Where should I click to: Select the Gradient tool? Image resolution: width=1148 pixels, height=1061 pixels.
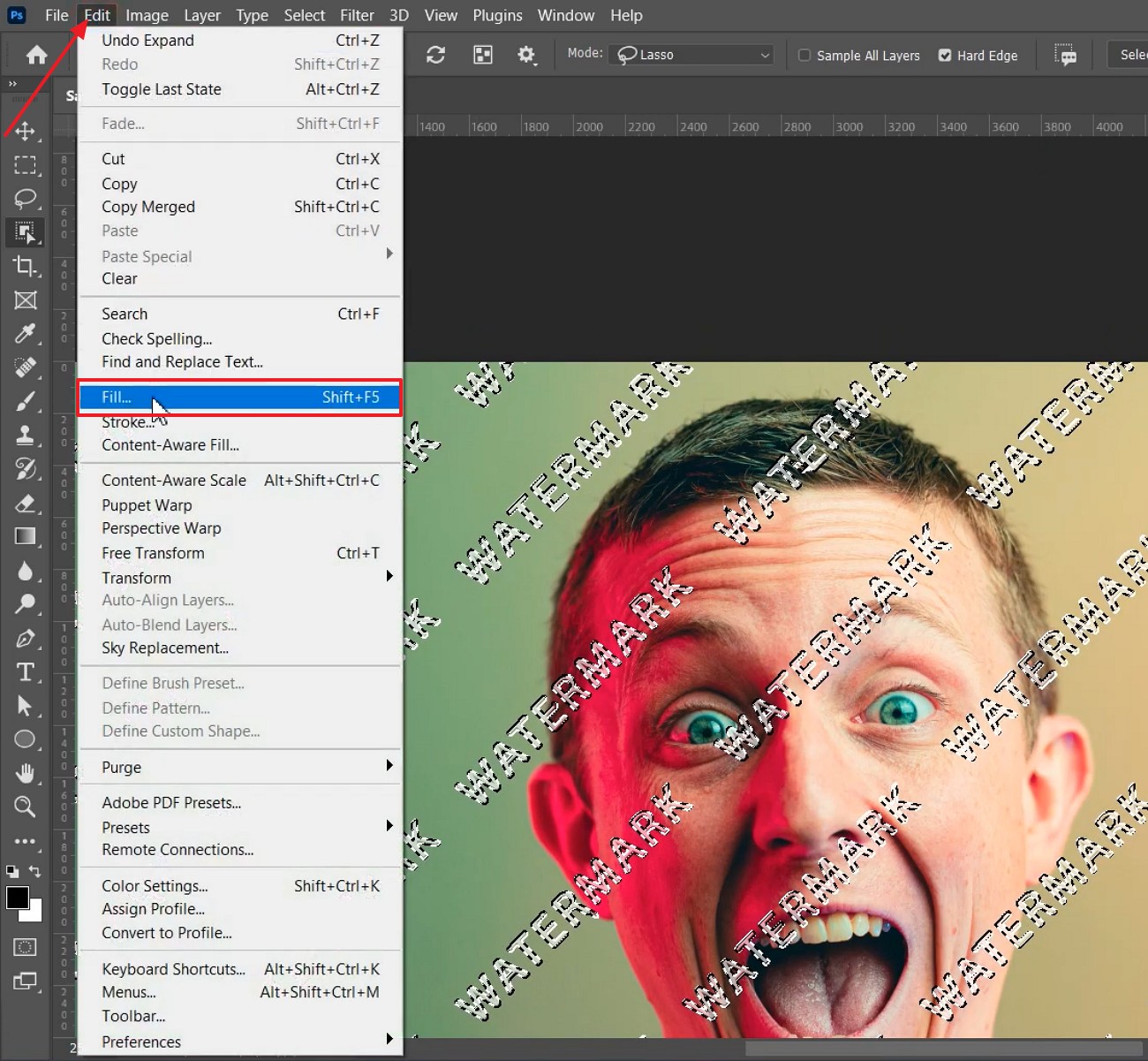(x=25, y=537)
